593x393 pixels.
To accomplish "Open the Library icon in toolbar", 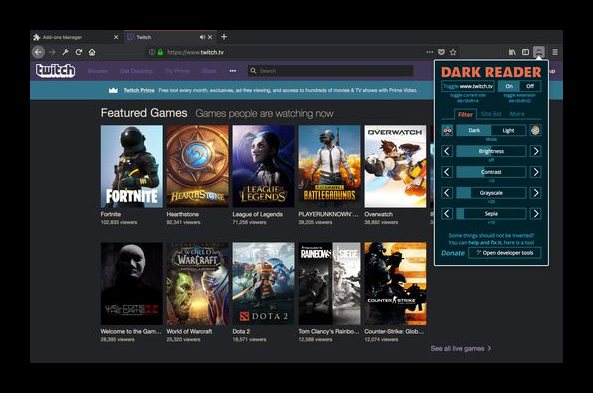I will pyautogui.click(x=512, y=52).
